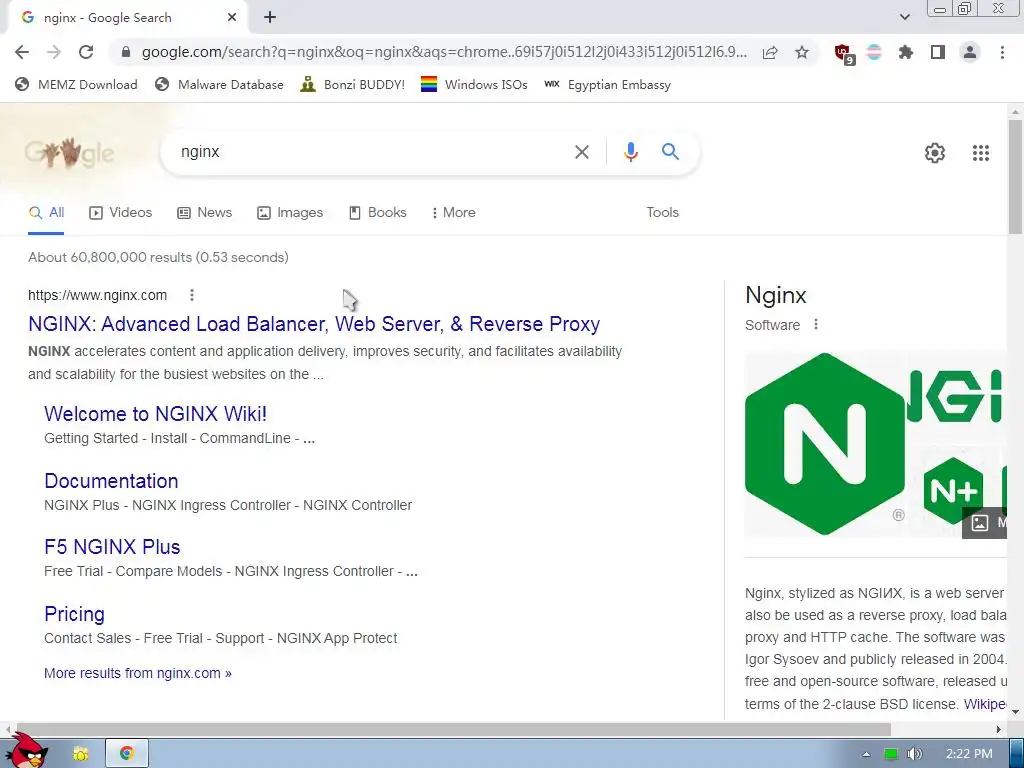Open MEMZ Download bookmark
Viewport: 1024px width, 768px height.
(76, 84)
